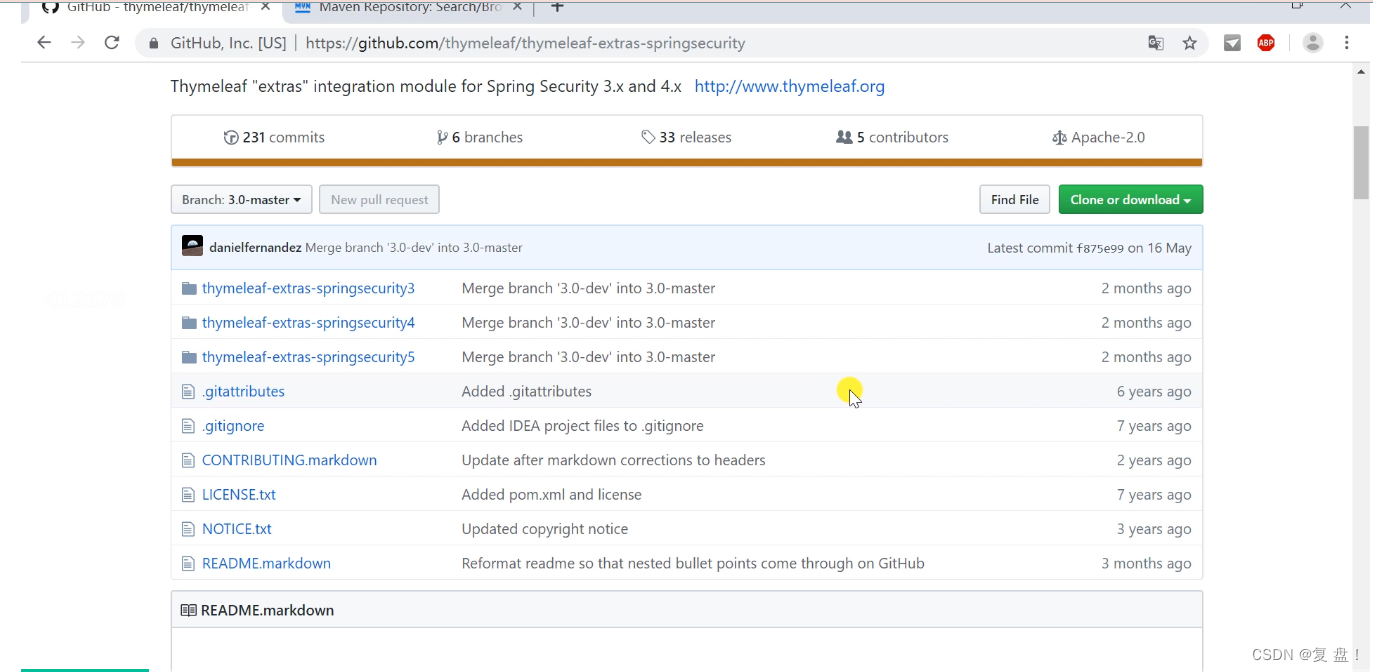This screenshot has height=672, width=1373.
Task: Click the padlock site security icon
Action: 154,43
